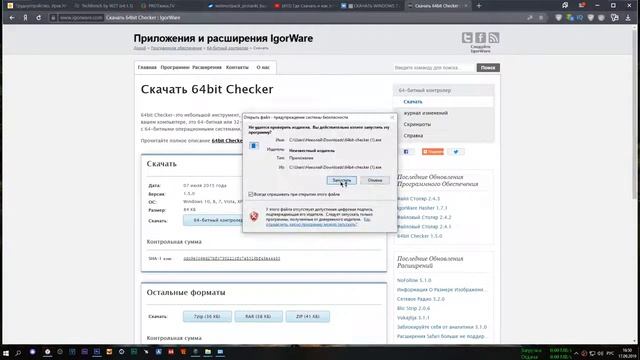
Task: Show hidden system tray icons chevron
Action: coord(576,353)
